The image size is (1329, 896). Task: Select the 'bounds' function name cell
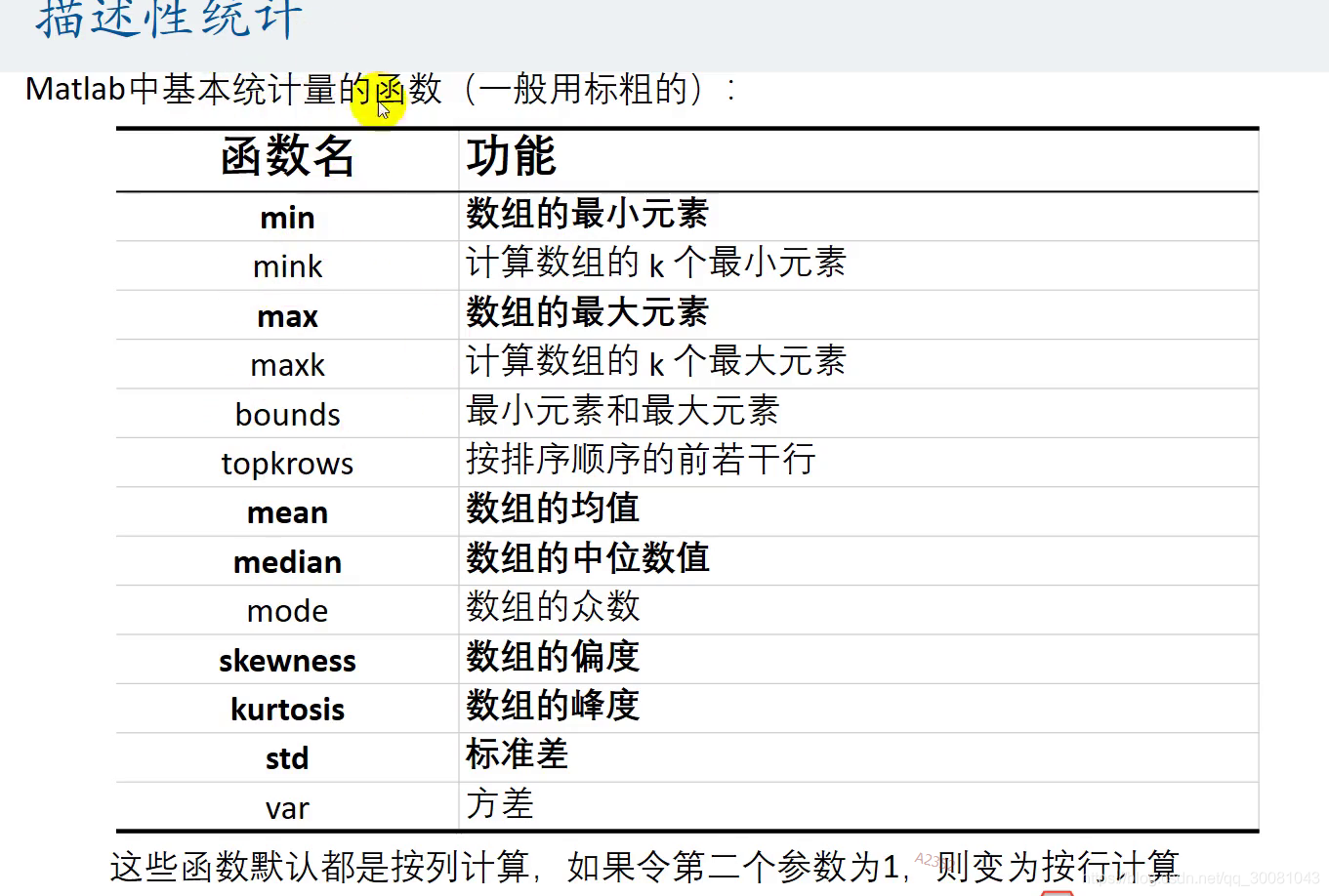(x=288, y=415)
